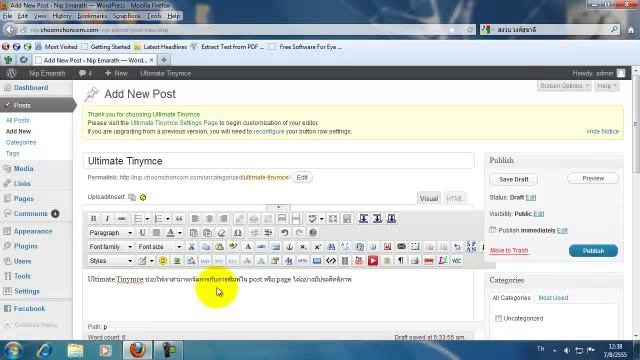Image resolution: width=640 pixels, height=360 pixels.
Task: Click Hide Notice link
Action: 602,131
